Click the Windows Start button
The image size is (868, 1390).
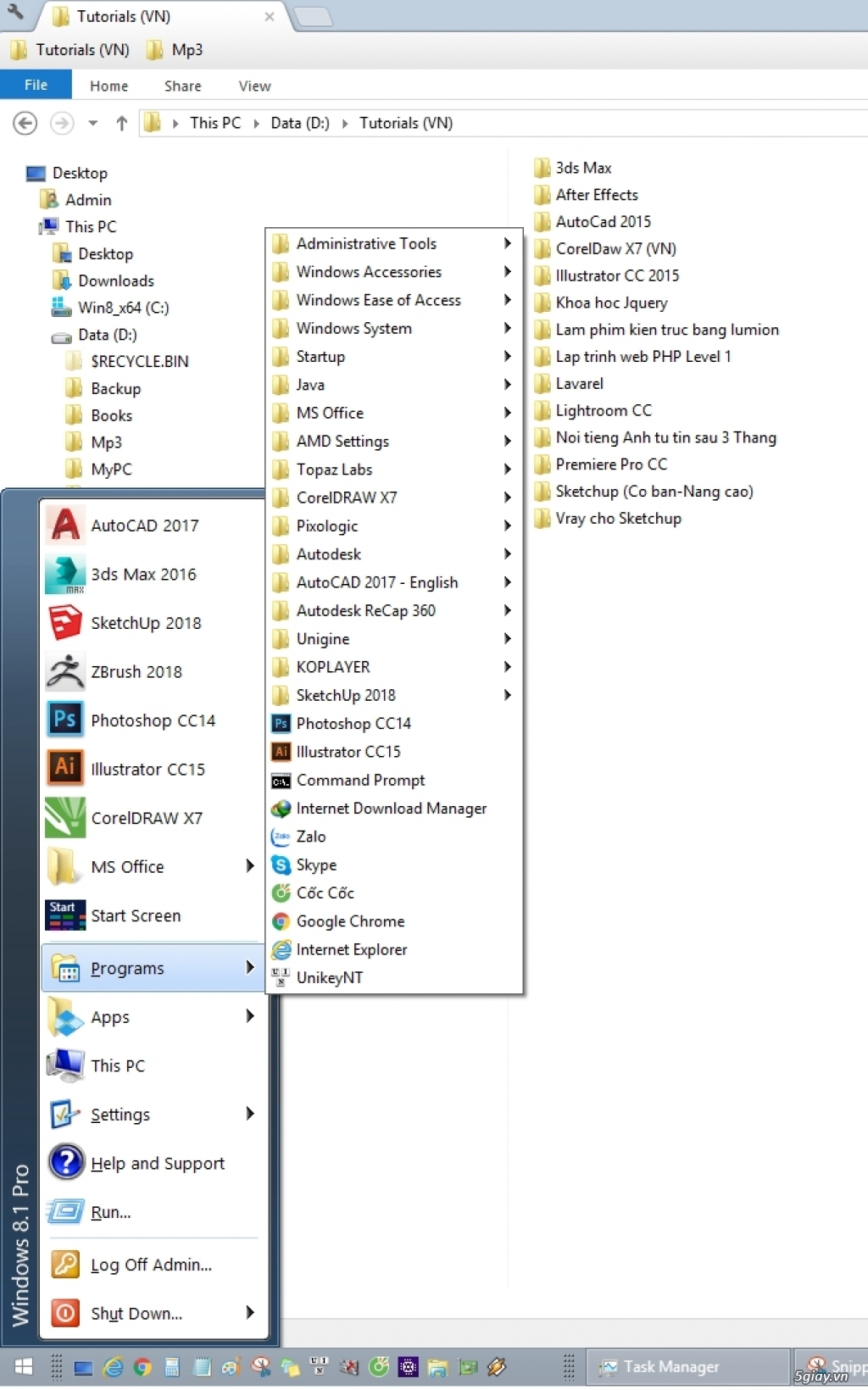[24, 1366]
